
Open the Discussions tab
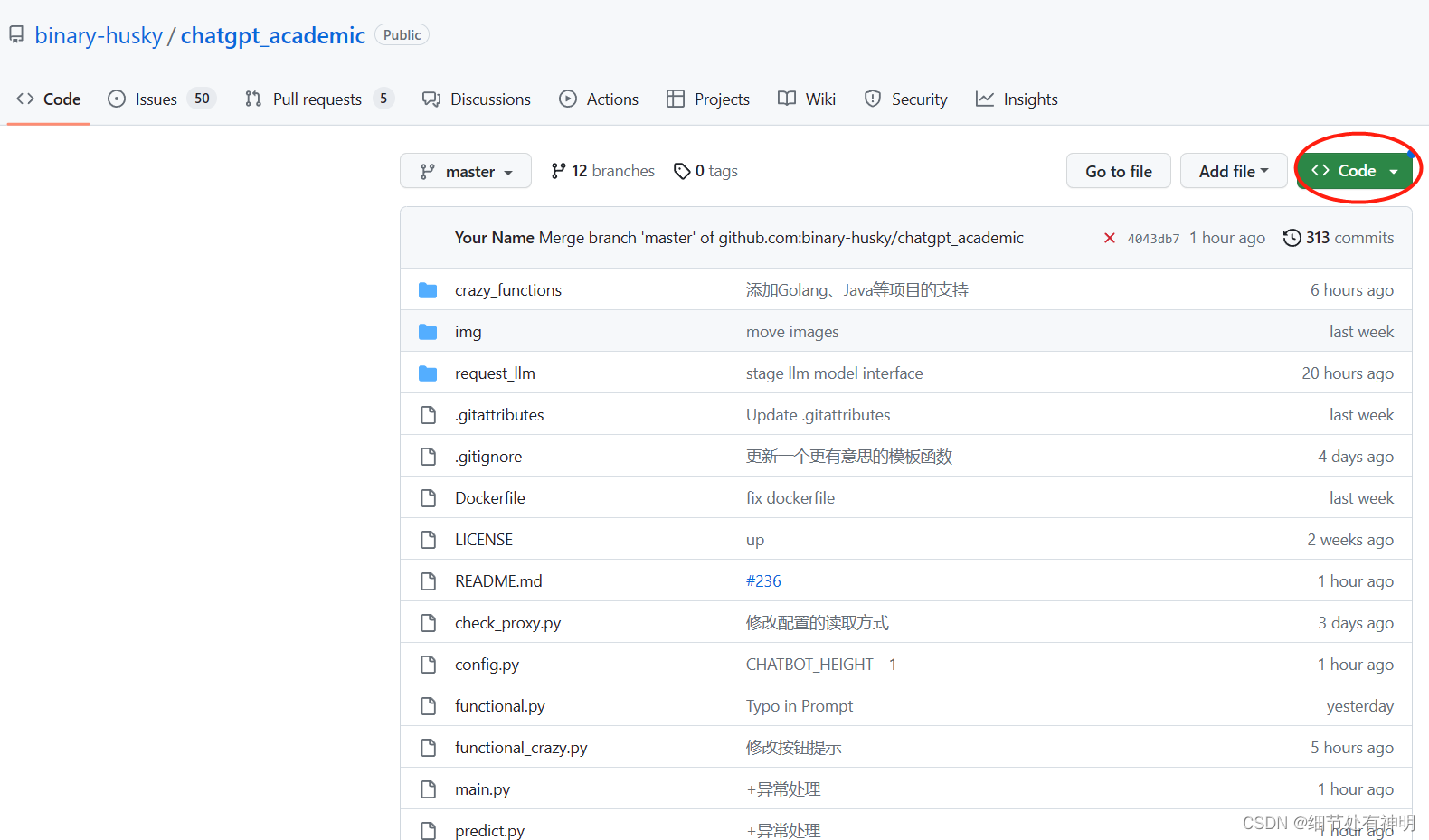[x=477, y=99]
